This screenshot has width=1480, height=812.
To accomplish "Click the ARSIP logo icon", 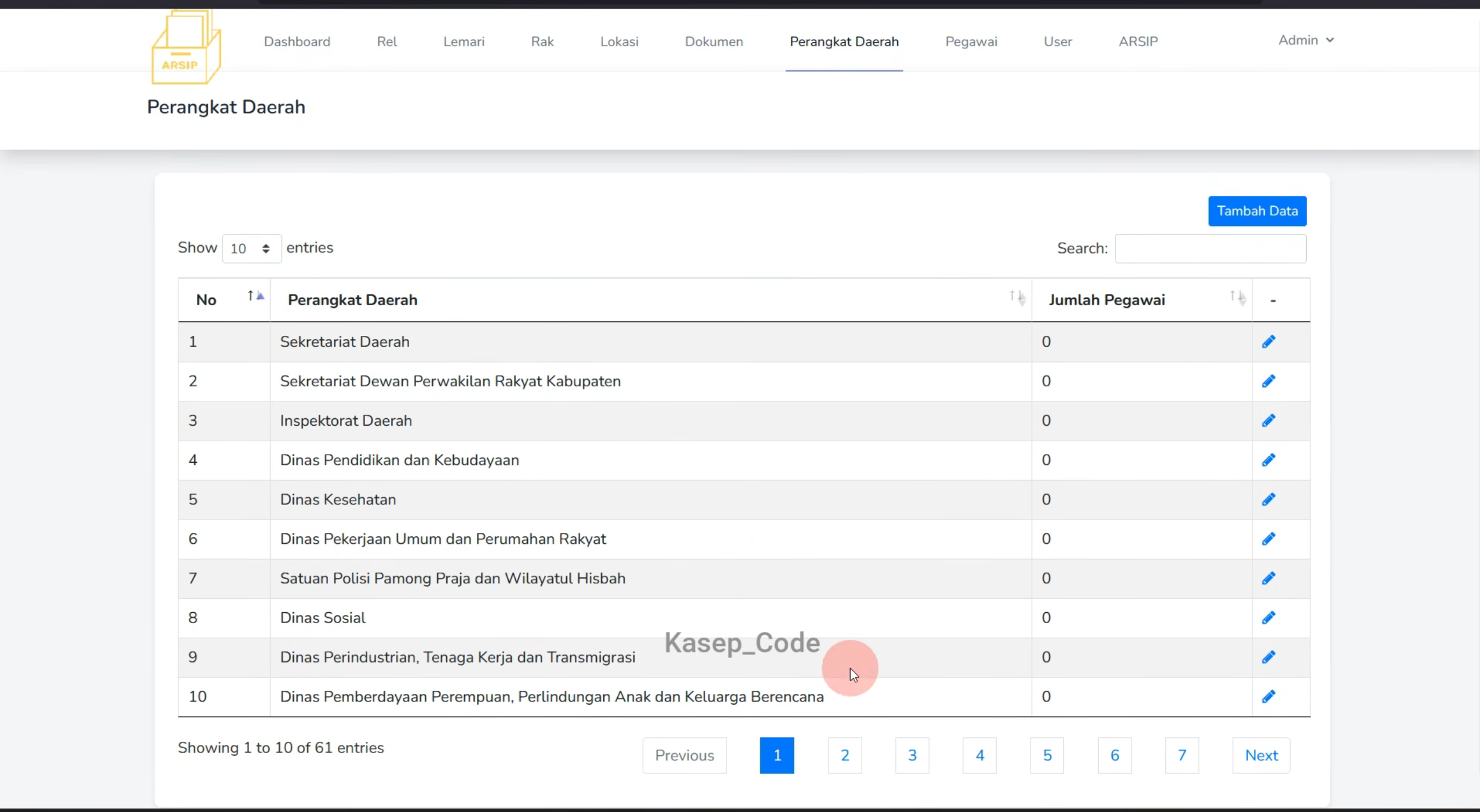I will point(186,47).
